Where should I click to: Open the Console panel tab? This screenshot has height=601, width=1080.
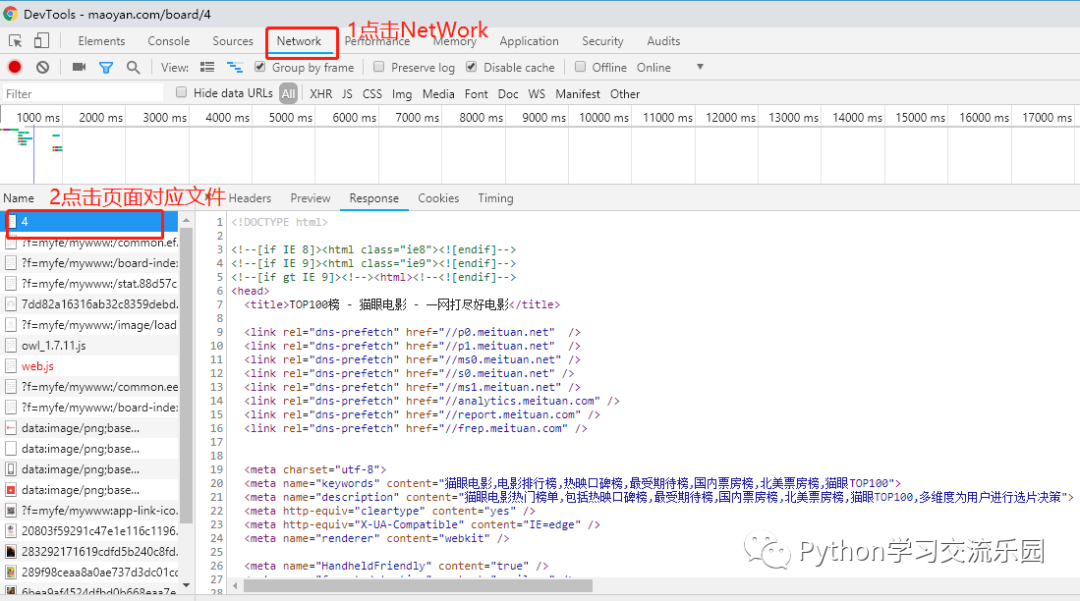pyautogui.click(x=168, y=41)
